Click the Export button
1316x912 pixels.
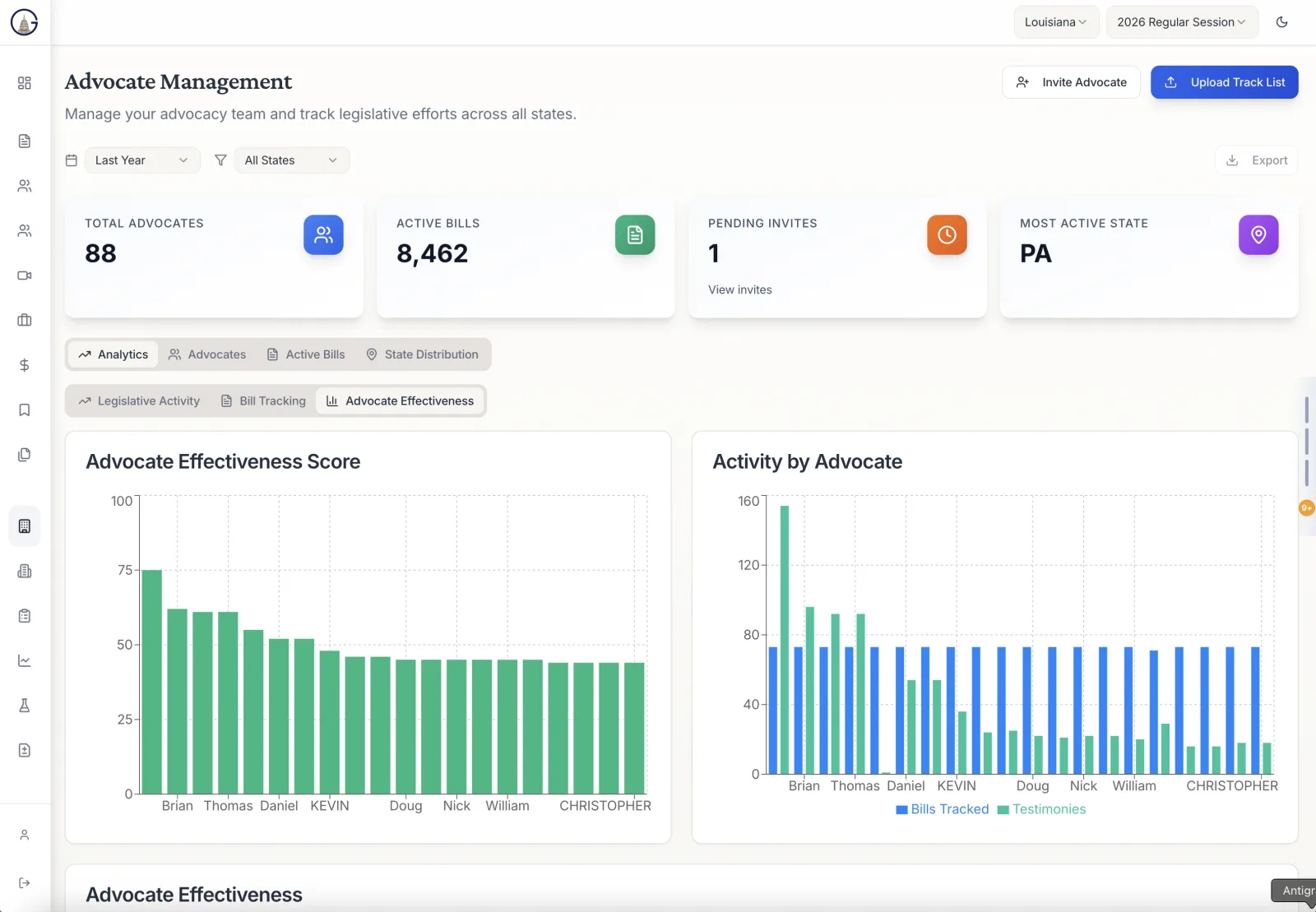click(1257, 160)
